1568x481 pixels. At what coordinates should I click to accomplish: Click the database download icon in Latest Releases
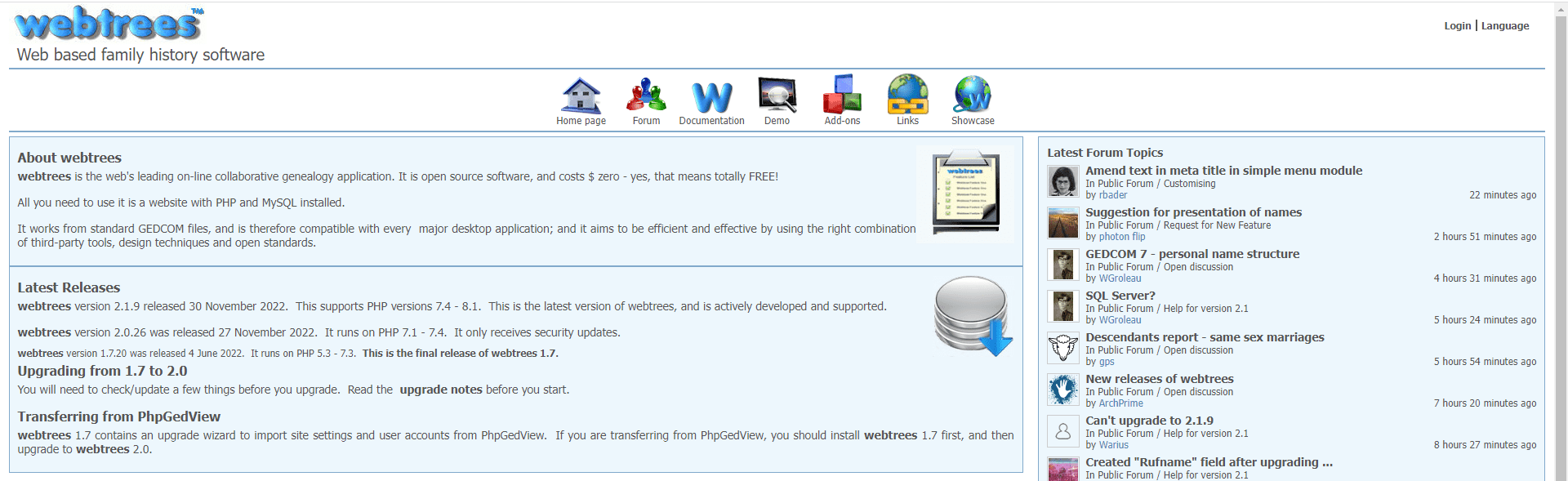tap(973, 316)
